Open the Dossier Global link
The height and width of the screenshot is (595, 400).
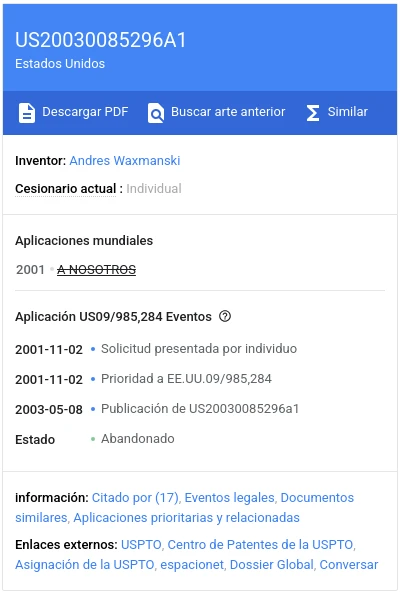click(272, 565)
